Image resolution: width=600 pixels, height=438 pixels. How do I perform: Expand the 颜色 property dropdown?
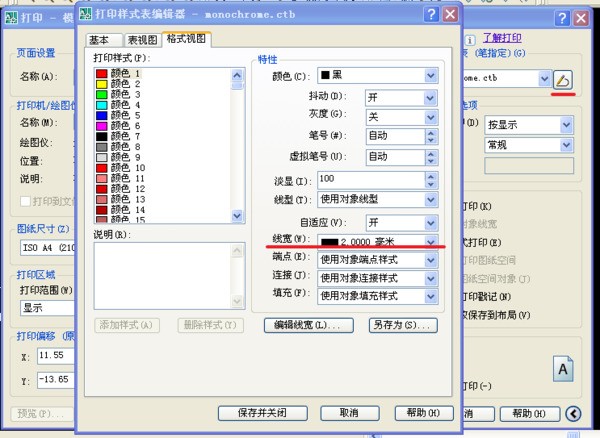coord(431,76)
